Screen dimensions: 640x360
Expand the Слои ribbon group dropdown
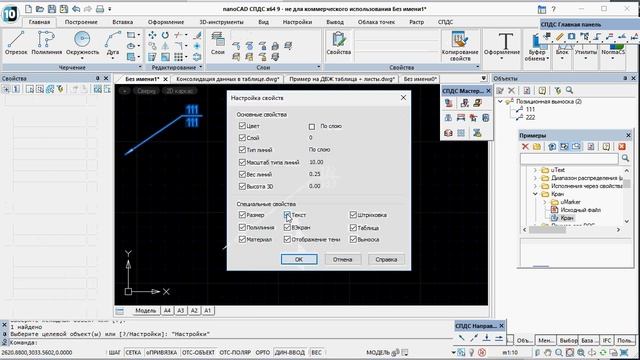(318, 67)
